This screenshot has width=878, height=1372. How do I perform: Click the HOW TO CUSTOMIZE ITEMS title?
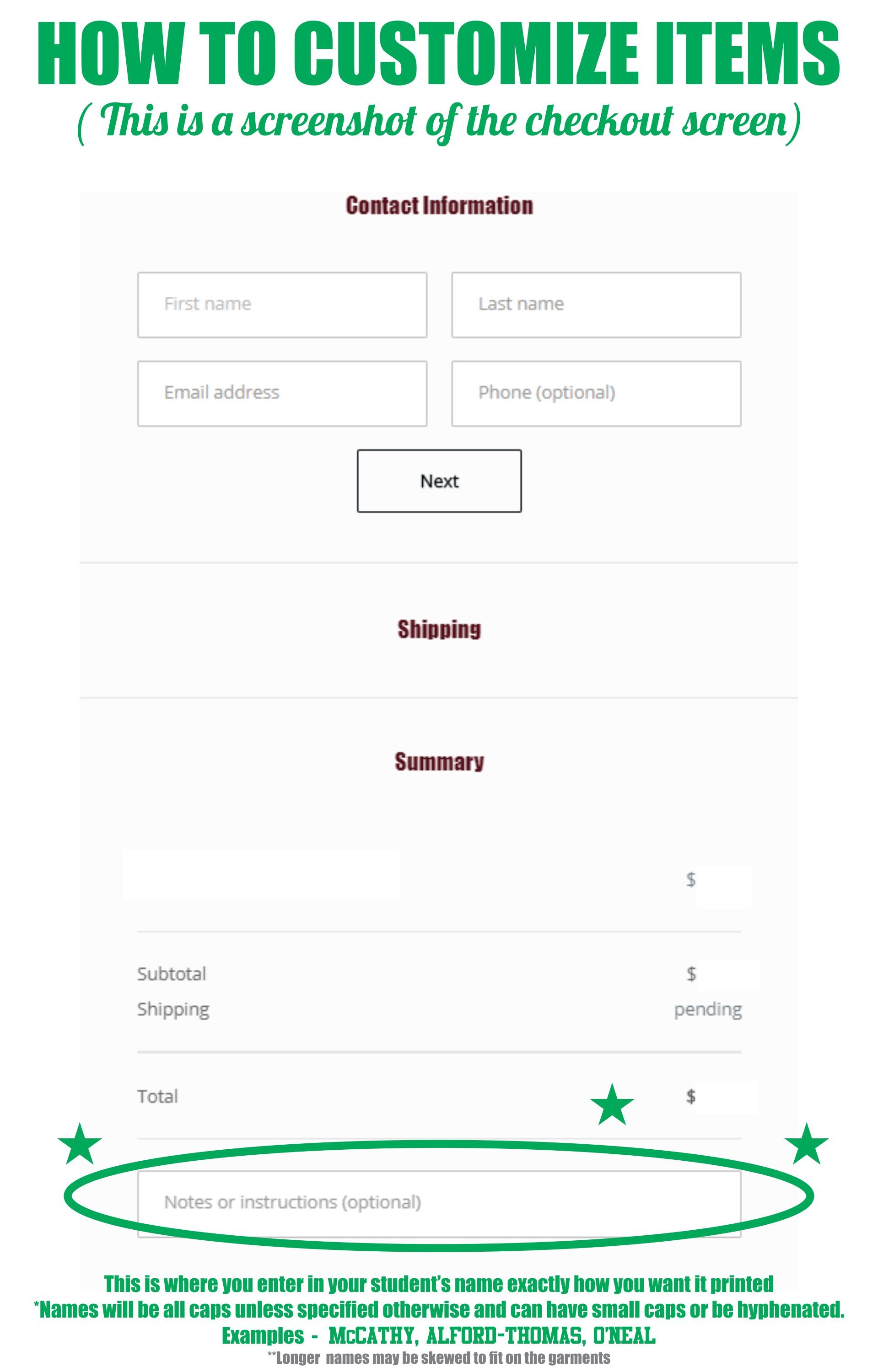coord(438,54)
